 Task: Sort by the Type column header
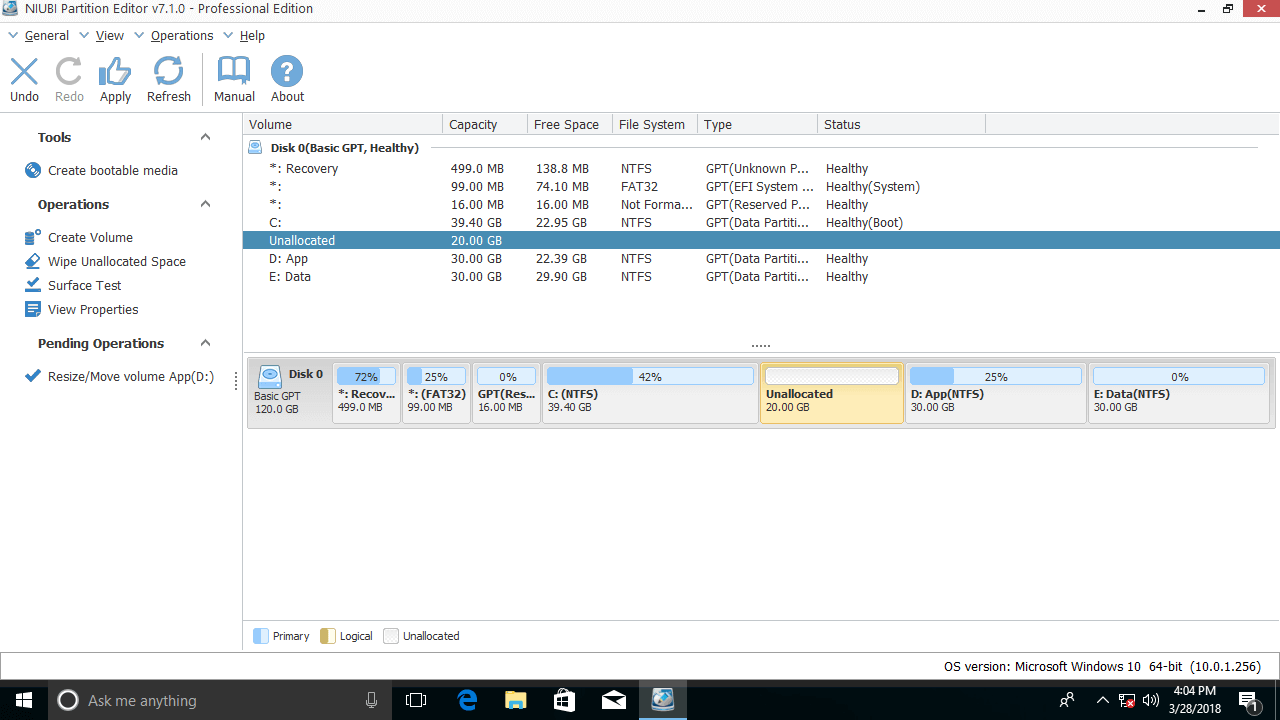pyautogui.click(x=757, y=124)
